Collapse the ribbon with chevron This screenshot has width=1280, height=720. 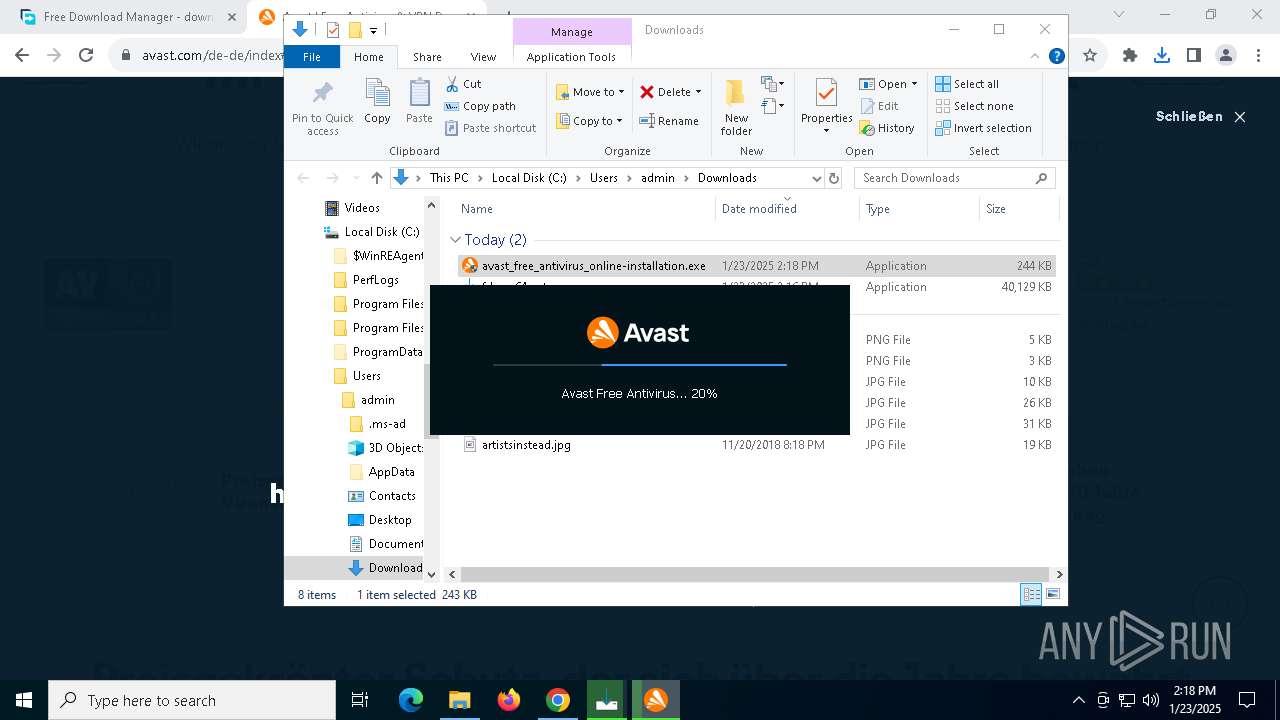[1035, 57]
